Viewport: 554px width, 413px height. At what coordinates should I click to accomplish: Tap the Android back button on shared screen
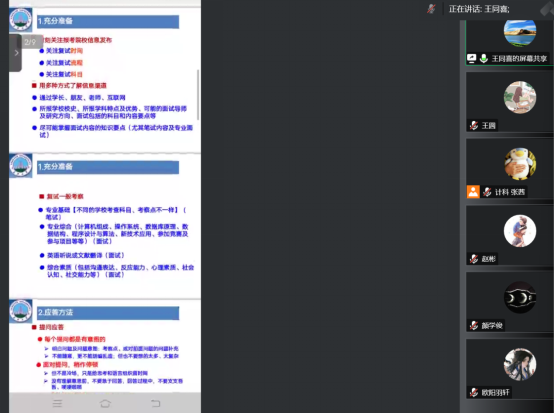(155, 403)
